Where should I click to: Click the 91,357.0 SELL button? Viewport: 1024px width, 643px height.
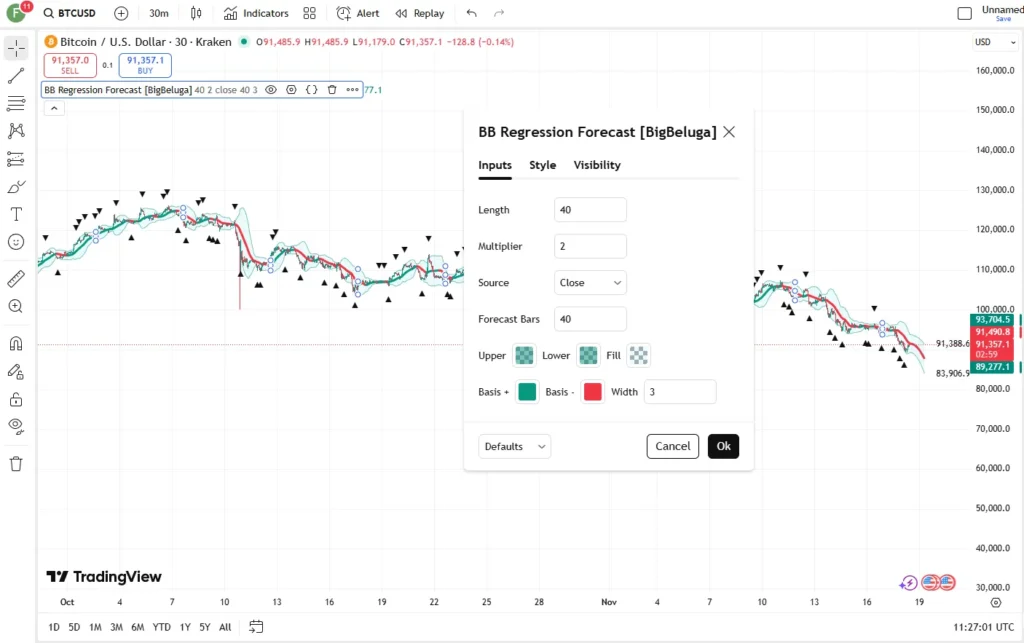(x=70, y=65)
